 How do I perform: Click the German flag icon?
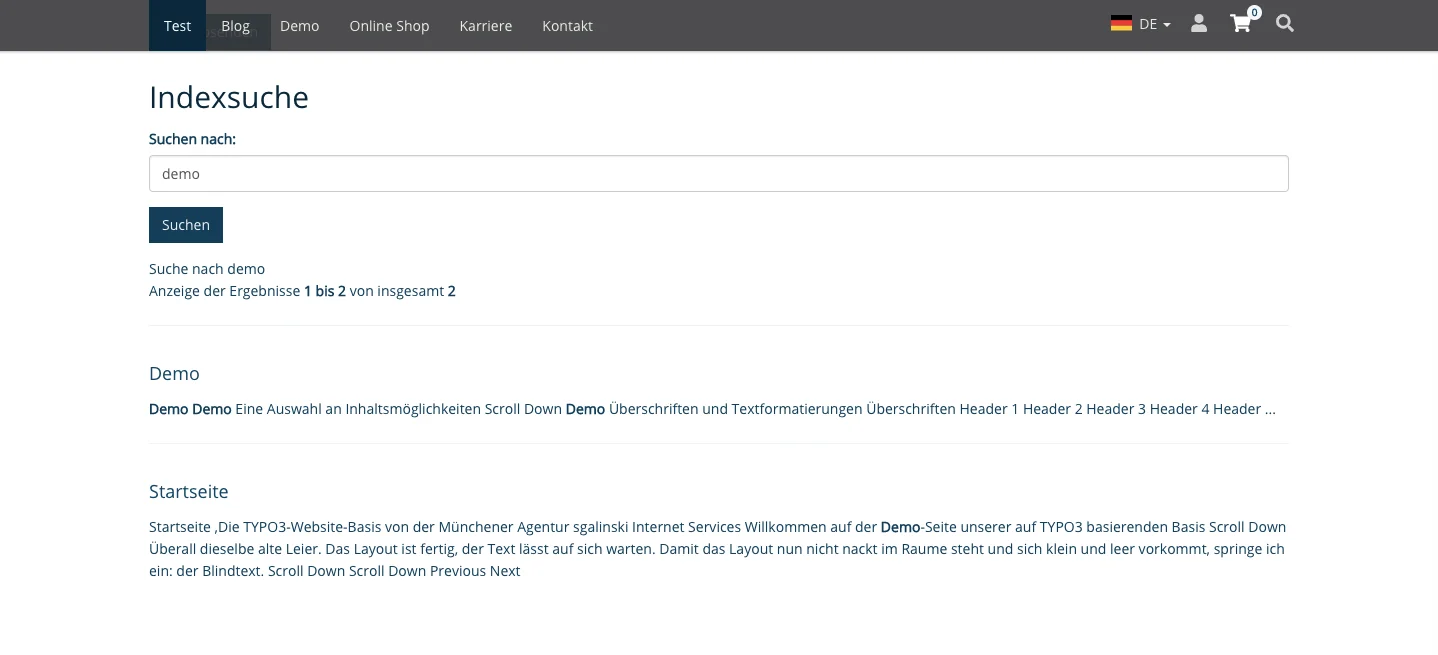pos(1121,22)
